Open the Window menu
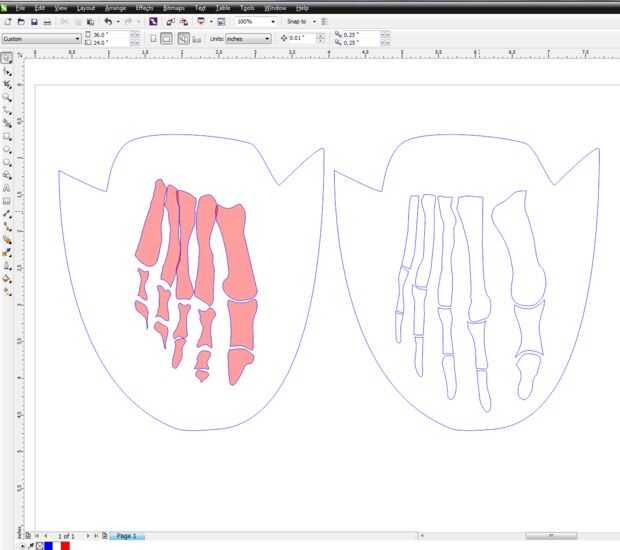 275,8
